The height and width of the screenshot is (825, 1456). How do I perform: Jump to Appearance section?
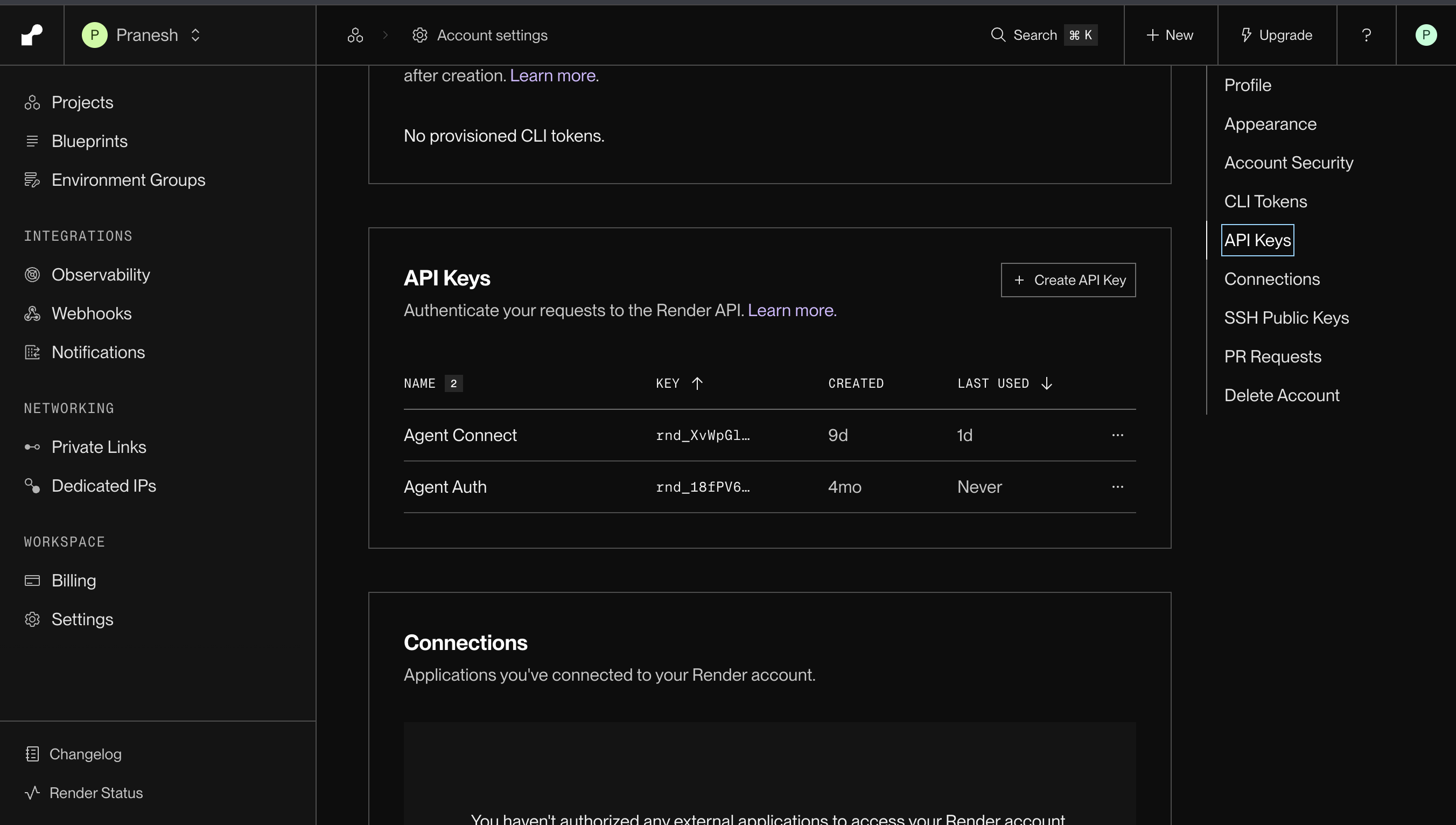(x=1270, y=124)
